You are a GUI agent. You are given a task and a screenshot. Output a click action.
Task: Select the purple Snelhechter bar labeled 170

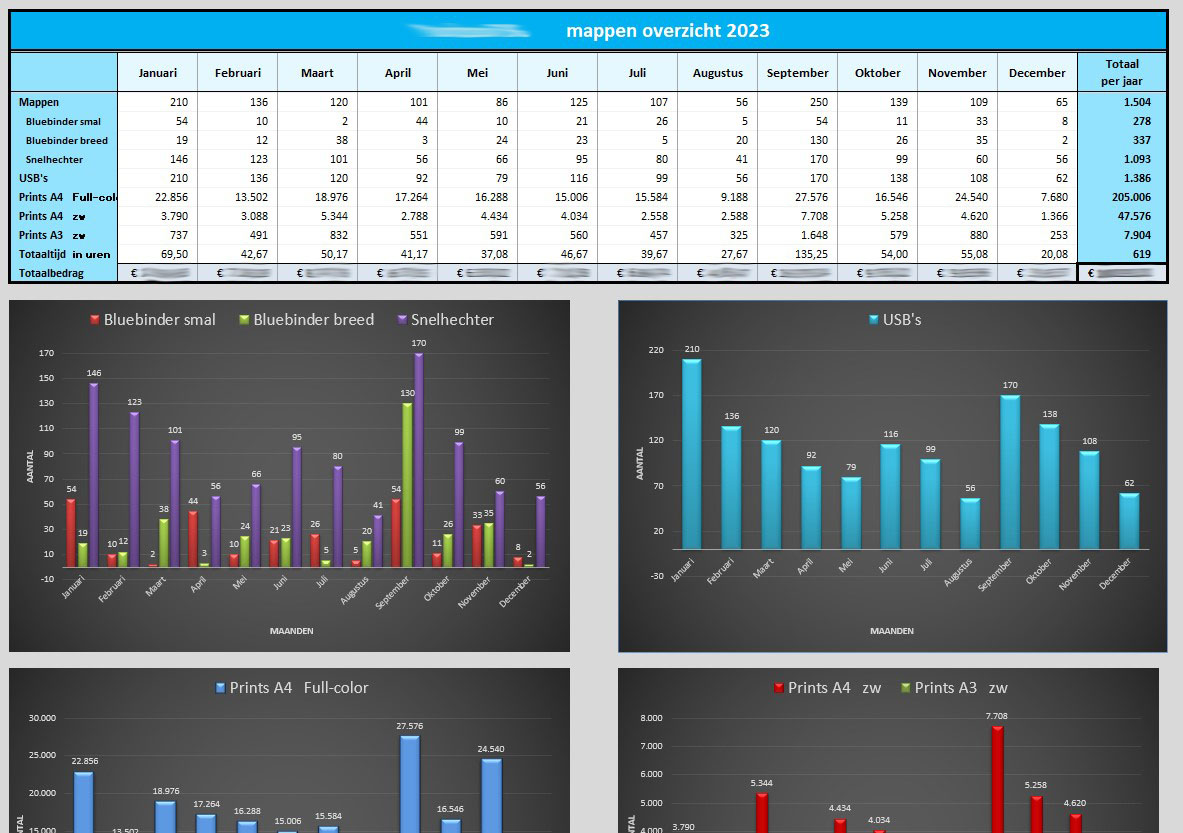[x=419, y=460]
